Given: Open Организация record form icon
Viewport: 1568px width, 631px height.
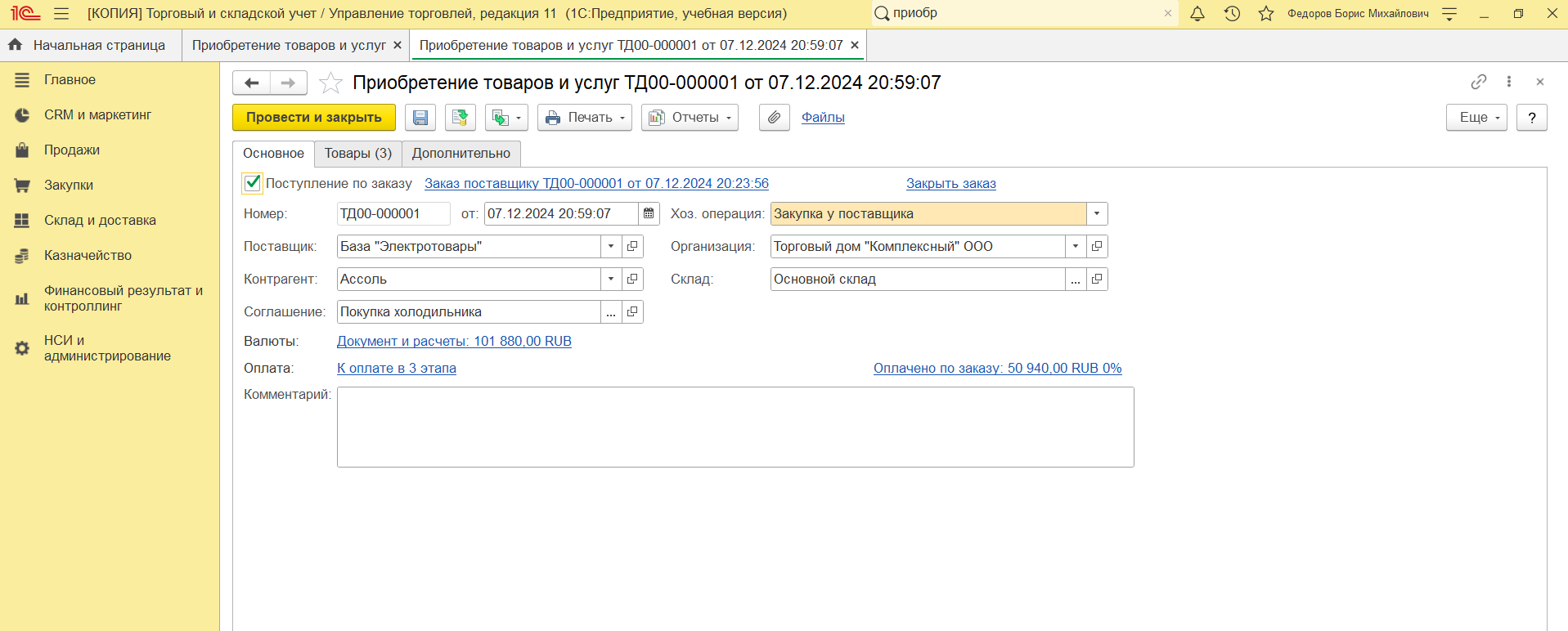Looking at the screenshot, I should click(1097, 247).
